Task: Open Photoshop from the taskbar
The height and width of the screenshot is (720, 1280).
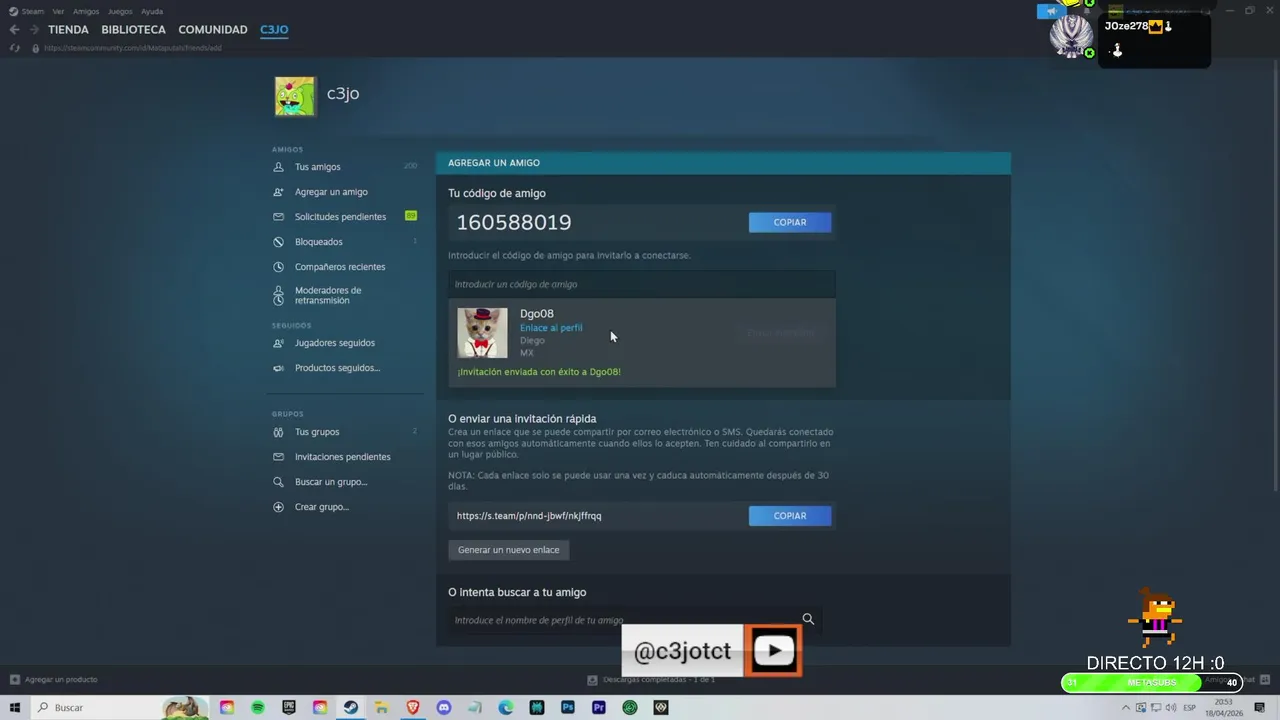Action: (568, 708)
